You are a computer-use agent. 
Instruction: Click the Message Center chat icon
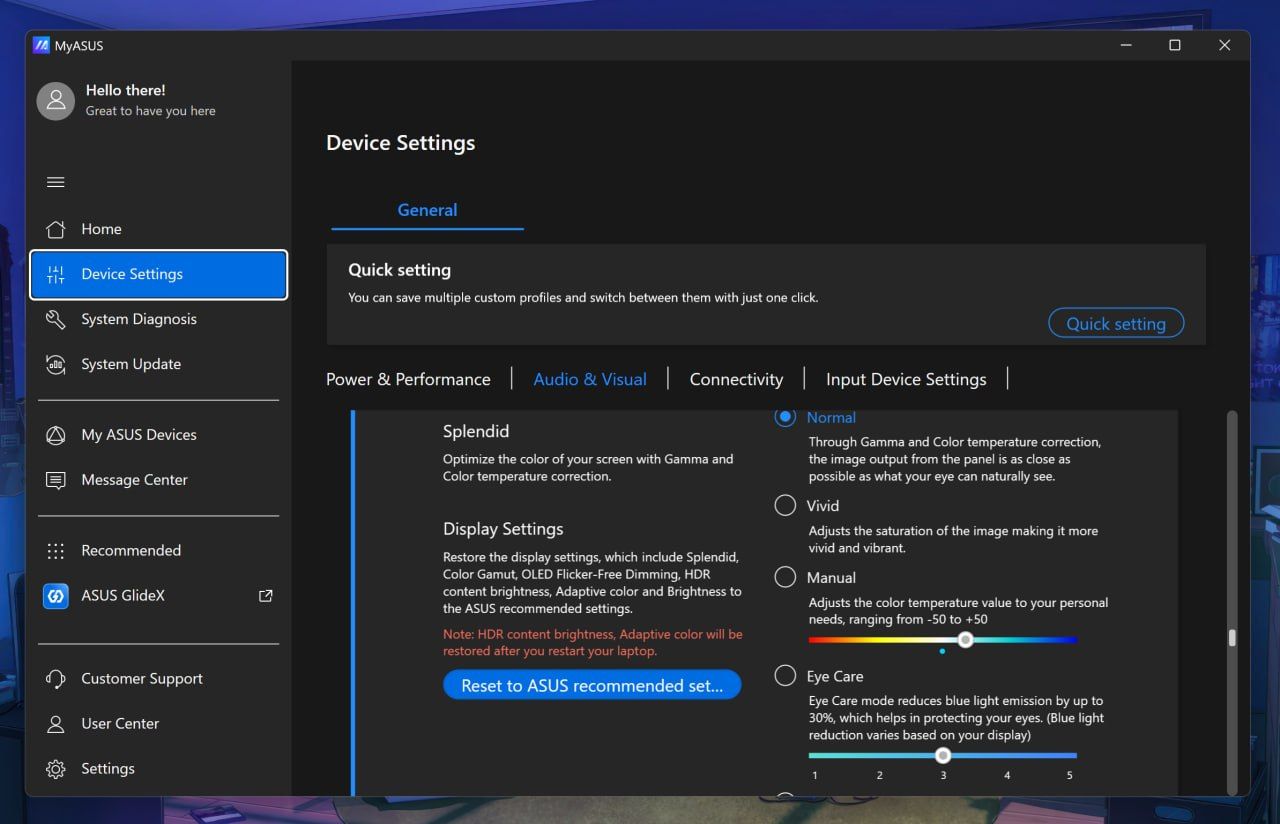coord(56,480)
